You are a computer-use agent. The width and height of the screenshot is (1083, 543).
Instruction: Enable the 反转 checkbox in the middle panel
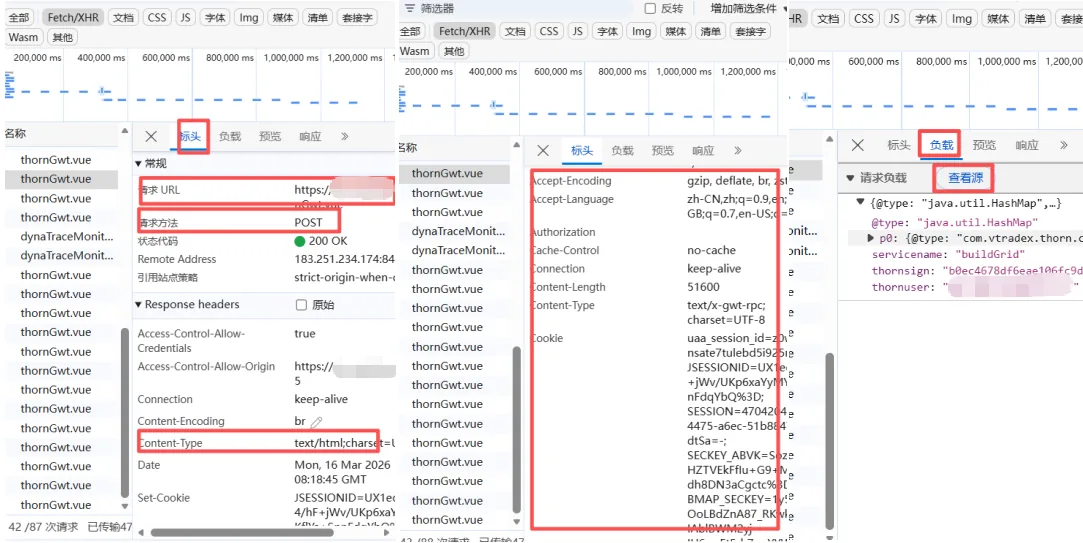650,8
